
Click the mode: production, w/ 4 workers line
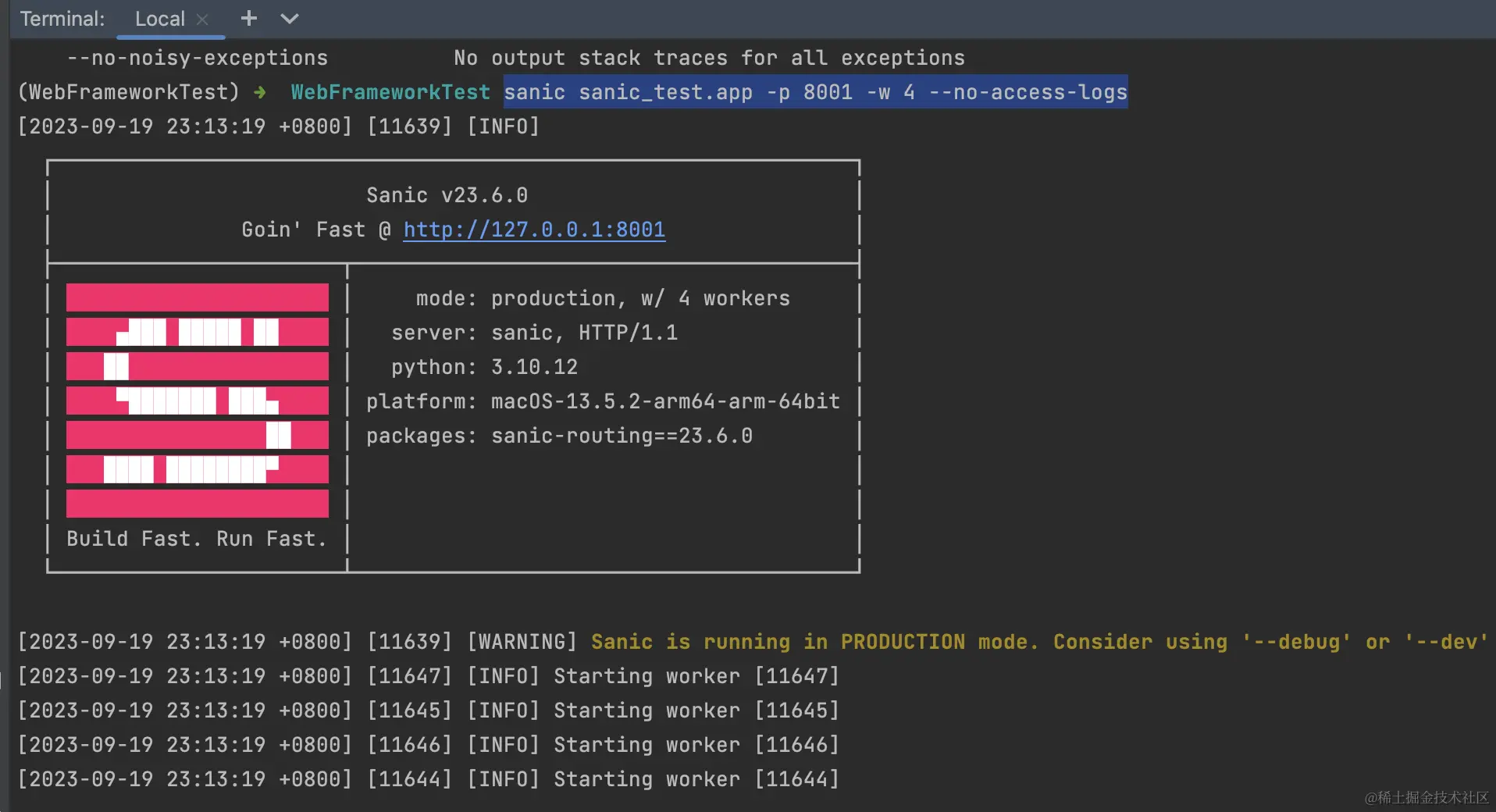tap(603, 298)
